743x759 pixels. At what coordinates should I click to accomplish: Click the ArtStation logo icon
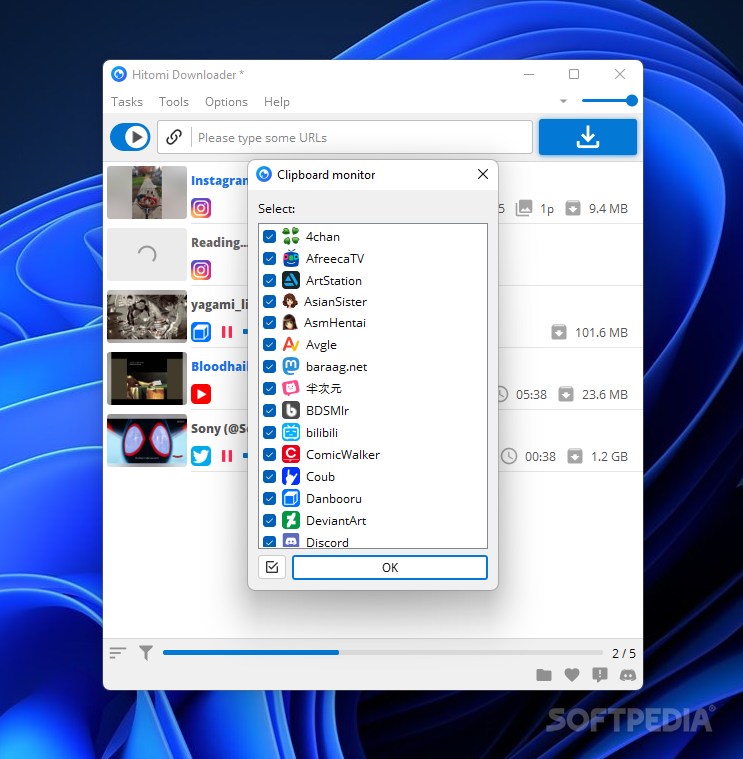(290, 280)
